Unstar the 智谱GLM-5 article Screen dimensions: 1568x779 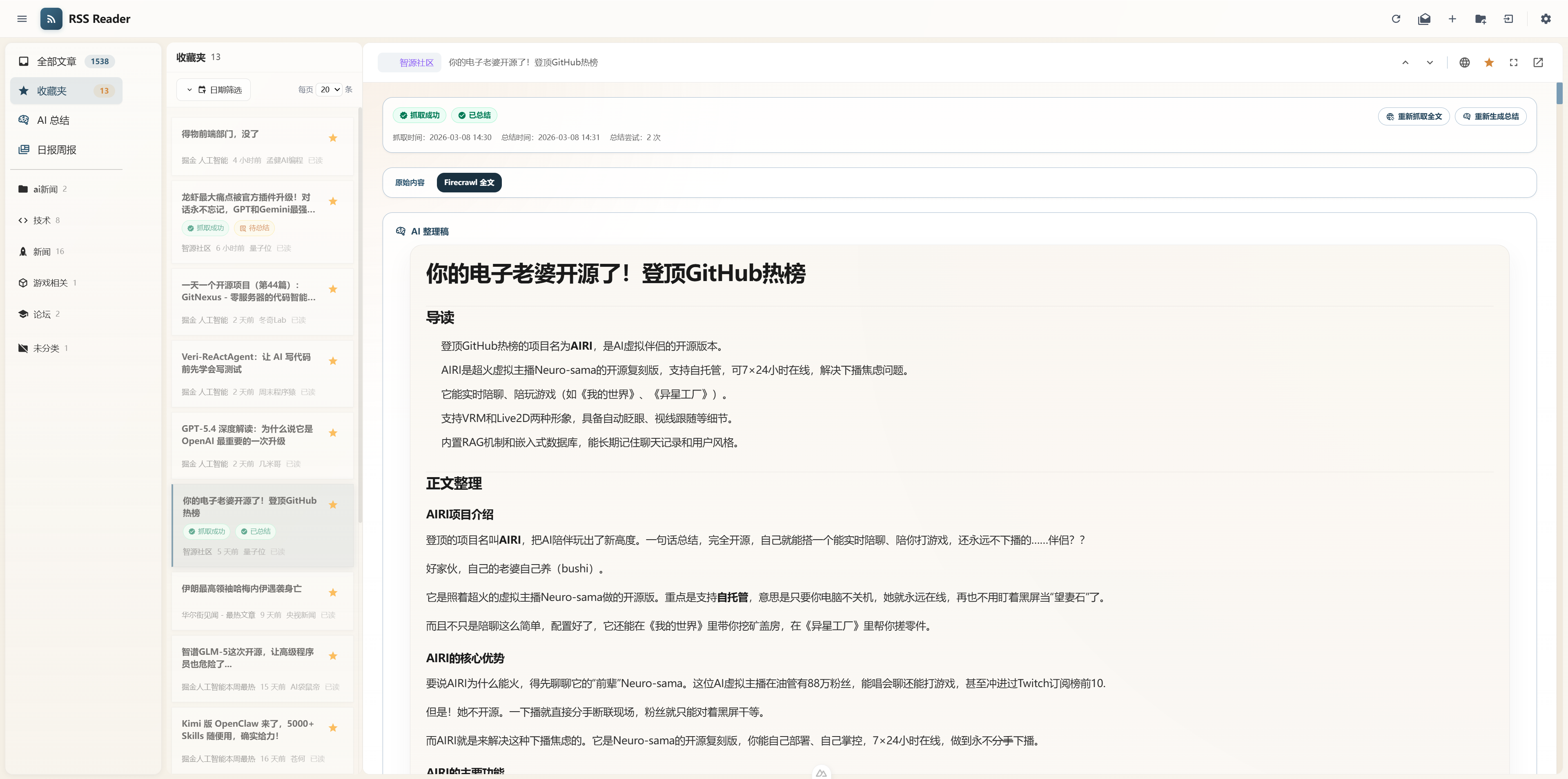[x=333, y=655]
